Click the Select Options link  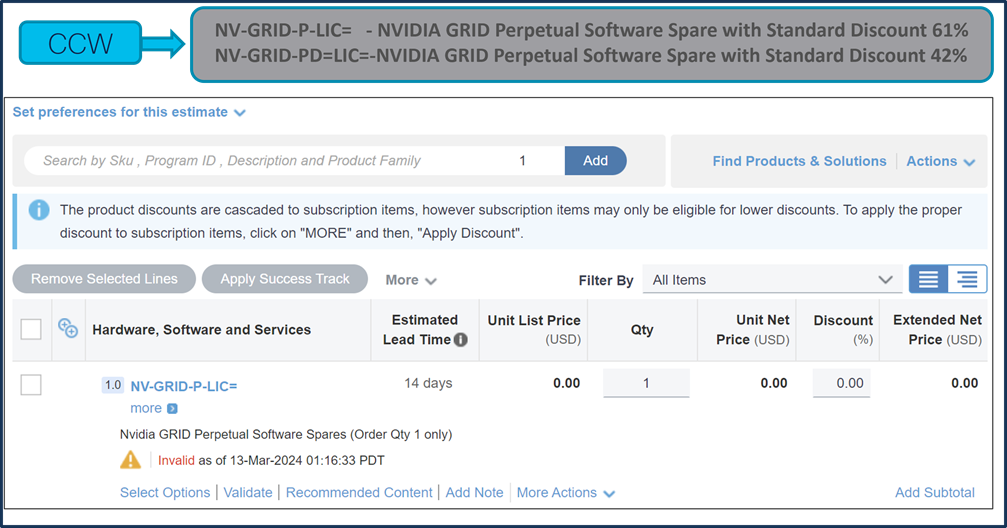click(x=165, y=493)
